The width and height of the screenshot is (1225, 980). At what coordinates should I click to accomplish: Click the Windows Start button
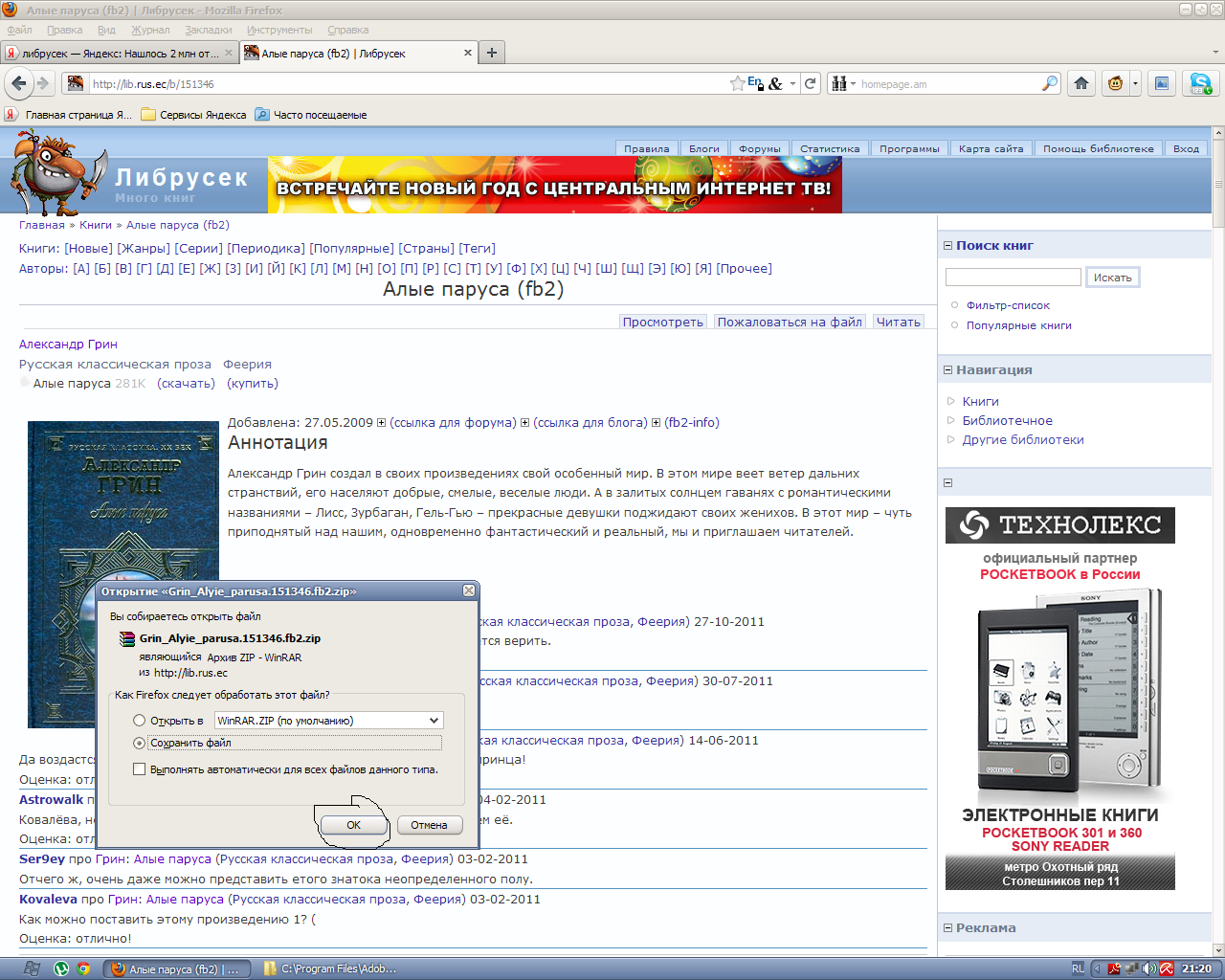[x=31, y=969]
